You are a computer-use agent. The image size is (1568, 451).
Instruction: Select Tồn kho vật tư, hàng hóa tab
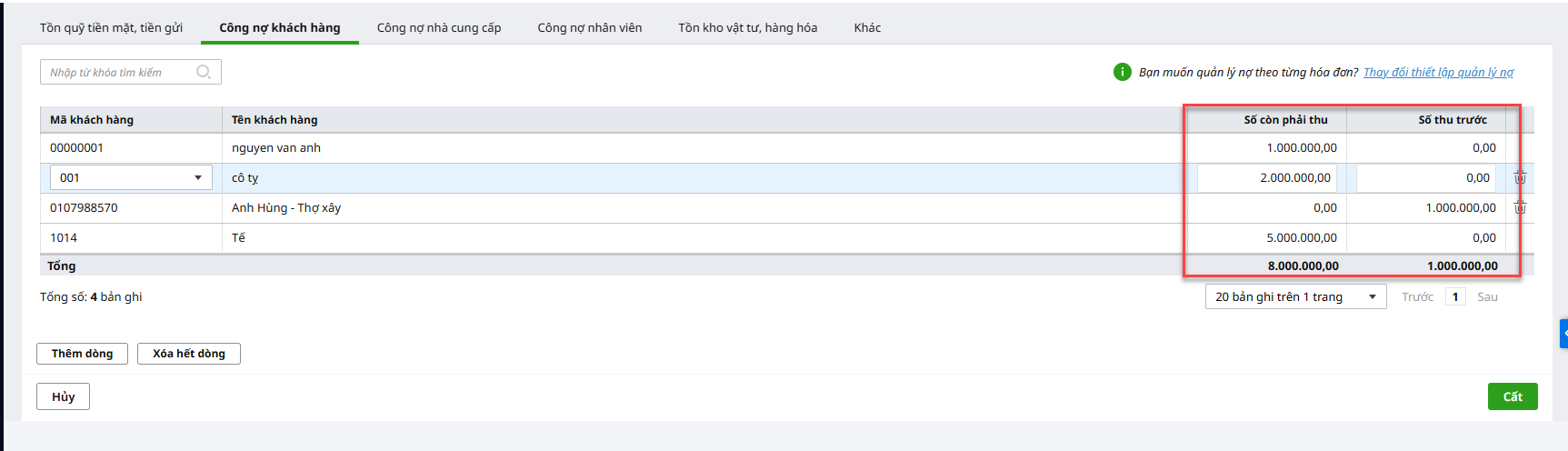[x=747, y=27]
